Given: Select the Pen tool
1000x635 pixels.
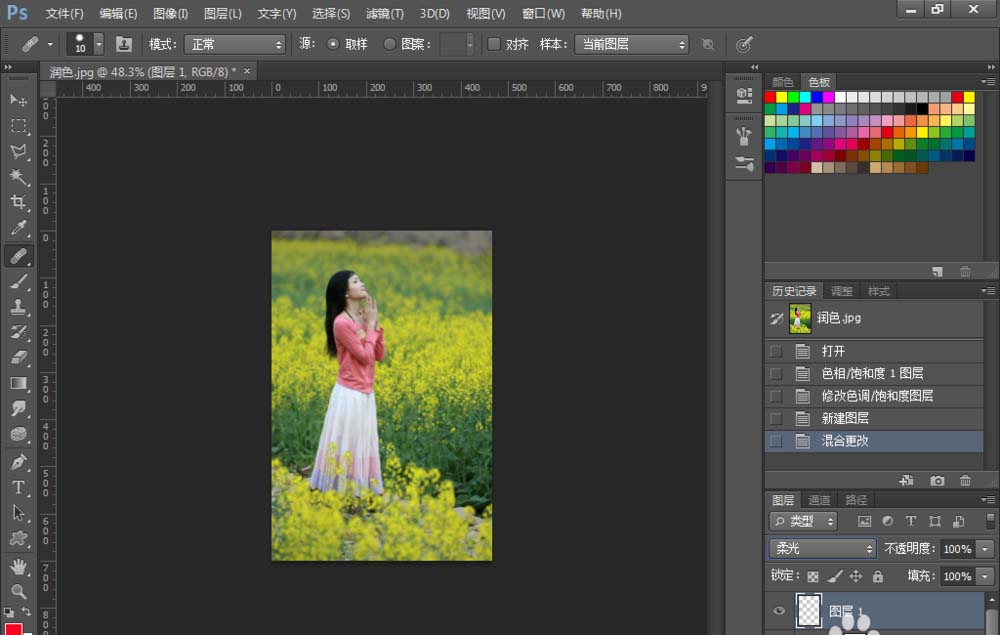Looking at the screenshot, I should click(x=19, y=462).
